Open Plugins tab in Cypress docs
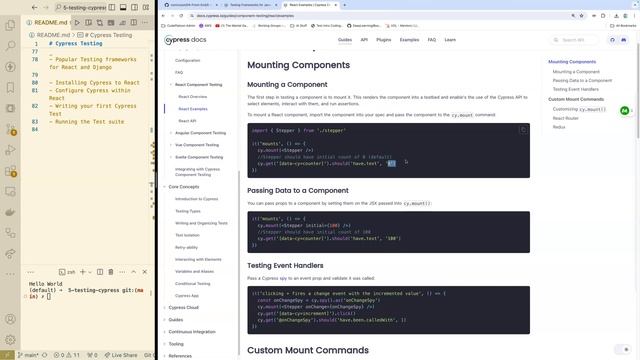 (x=383, y=40)
